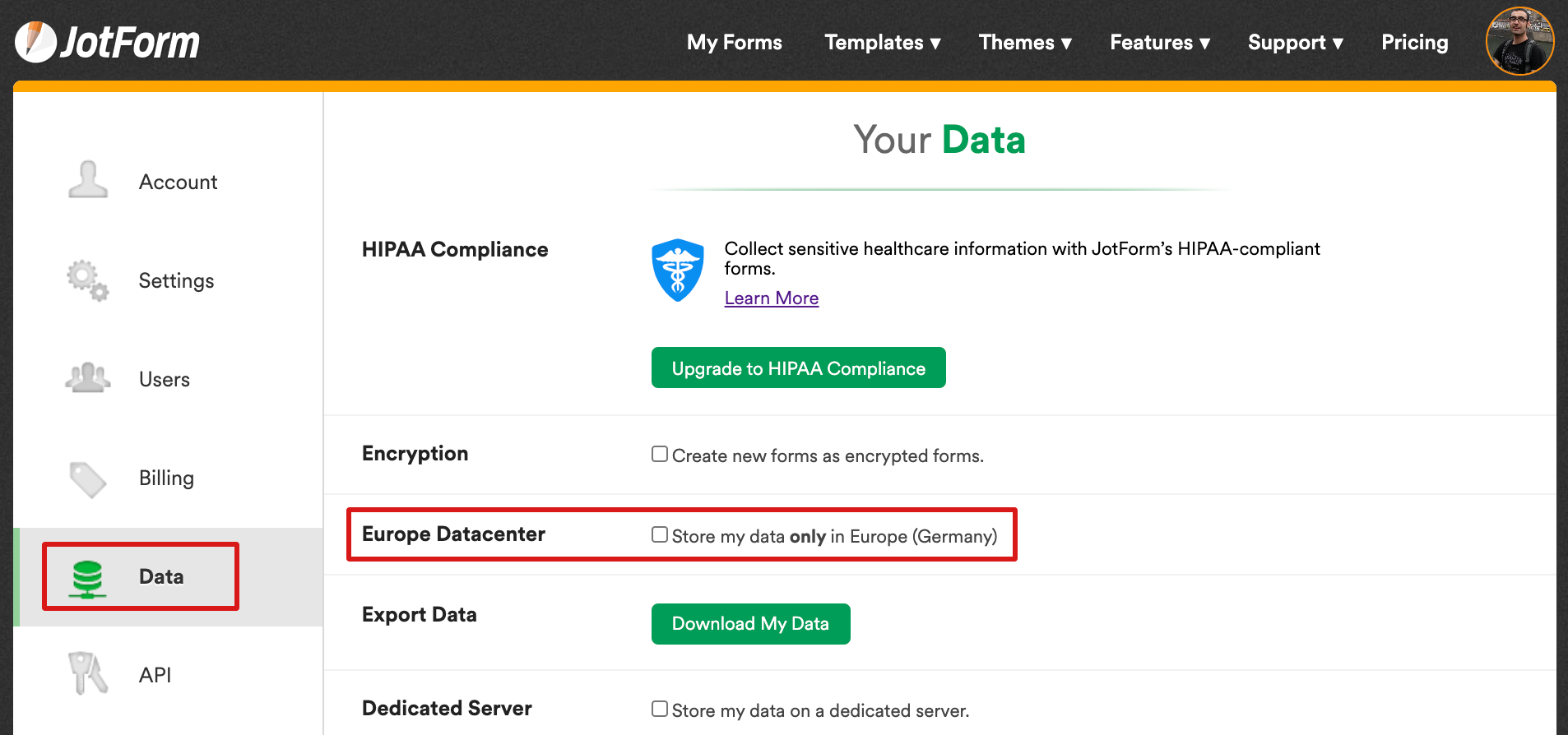The image size is (1568, 735).
Task: Click the Settings gears icon
Action: pos(88,280)
